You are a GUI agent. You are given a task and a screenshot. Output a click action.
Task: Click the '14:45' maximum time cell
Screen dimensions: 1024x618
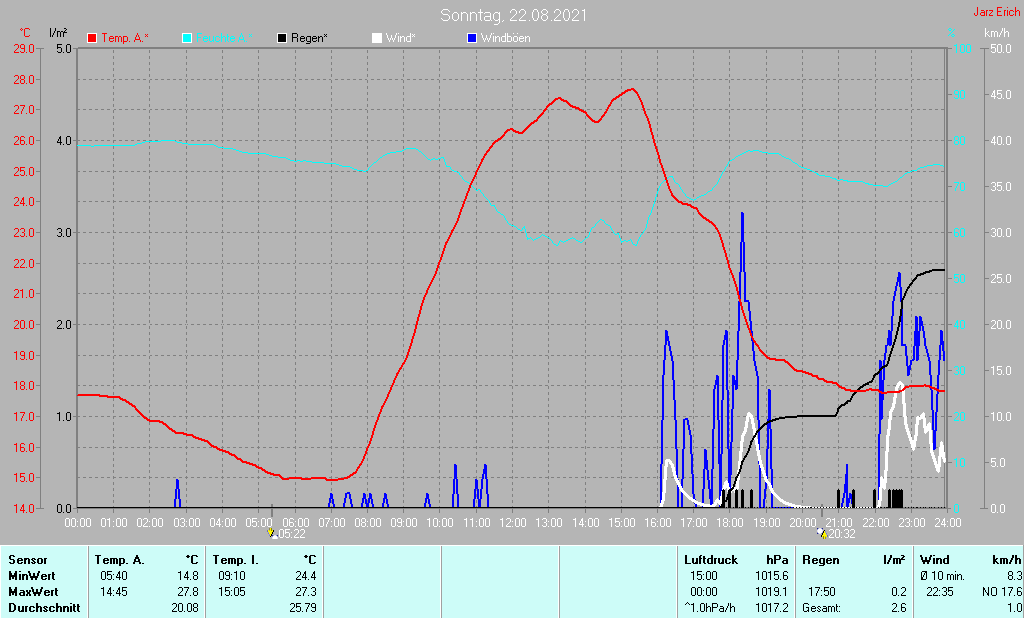[x=114, y=591]
